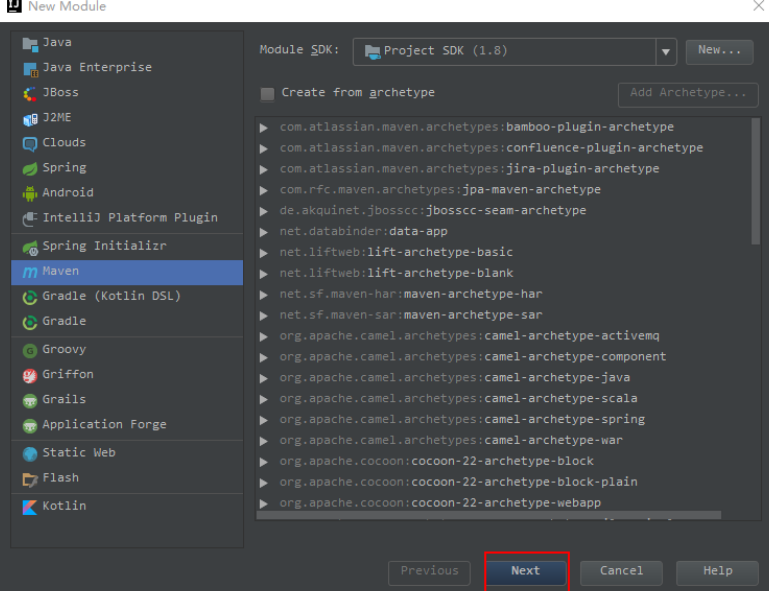
Task: Select camel-archetype-java entry
Action: click(x=455, y=378)
